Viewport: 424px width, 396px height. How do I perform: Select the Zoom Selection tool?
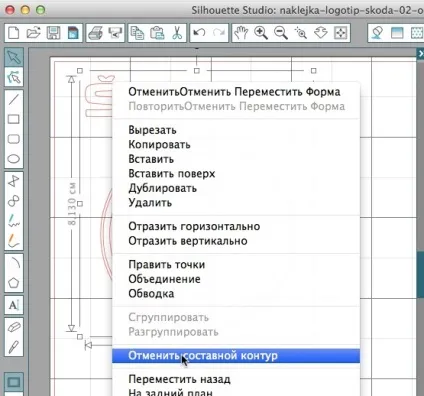(x=301, y=33)
